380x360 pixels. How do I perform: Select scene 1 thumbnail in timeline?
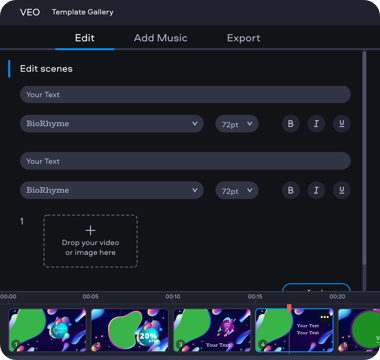[47, 330]
